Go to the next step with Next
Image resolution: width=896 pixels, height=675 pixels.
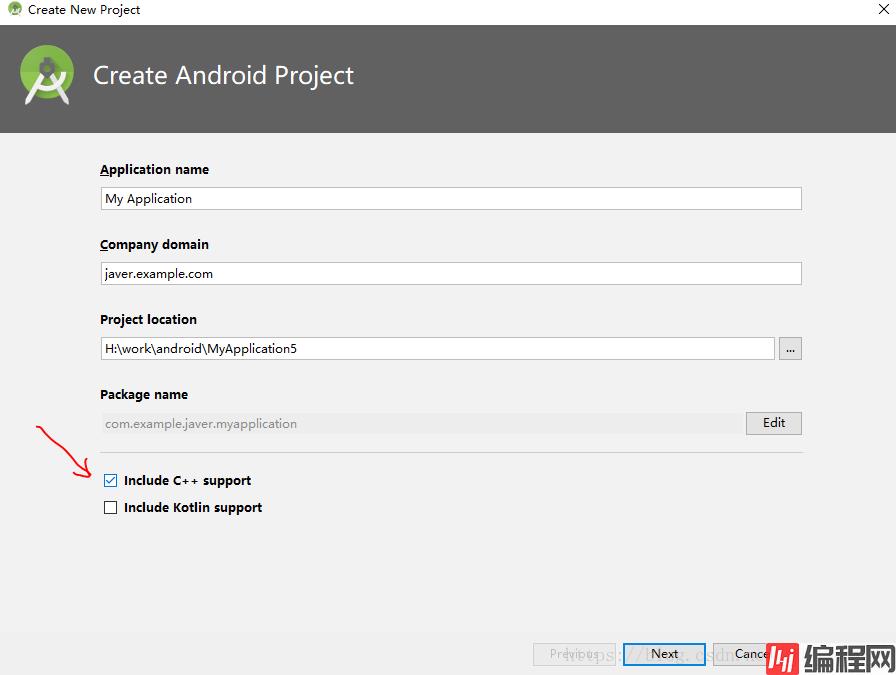[664, 654]
